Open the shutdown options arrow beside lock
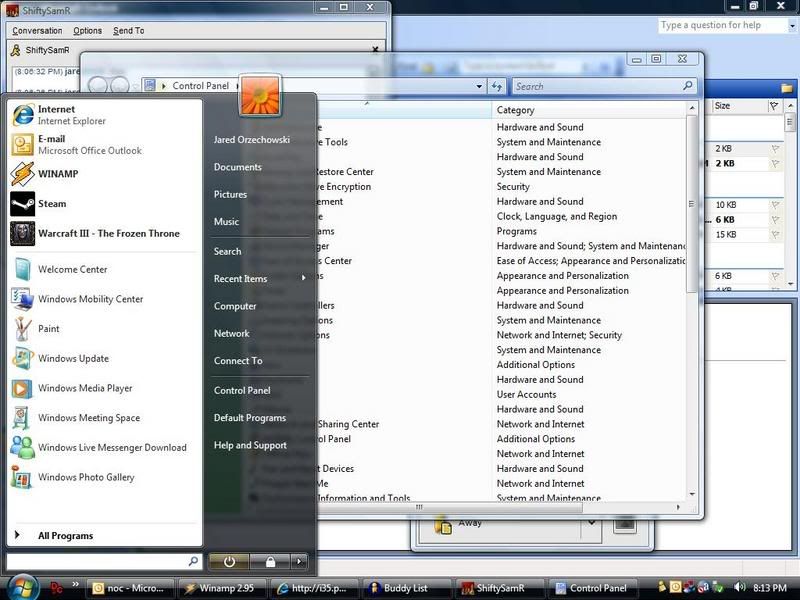This screenshot has height=600, width=800. tap(299, 562)
